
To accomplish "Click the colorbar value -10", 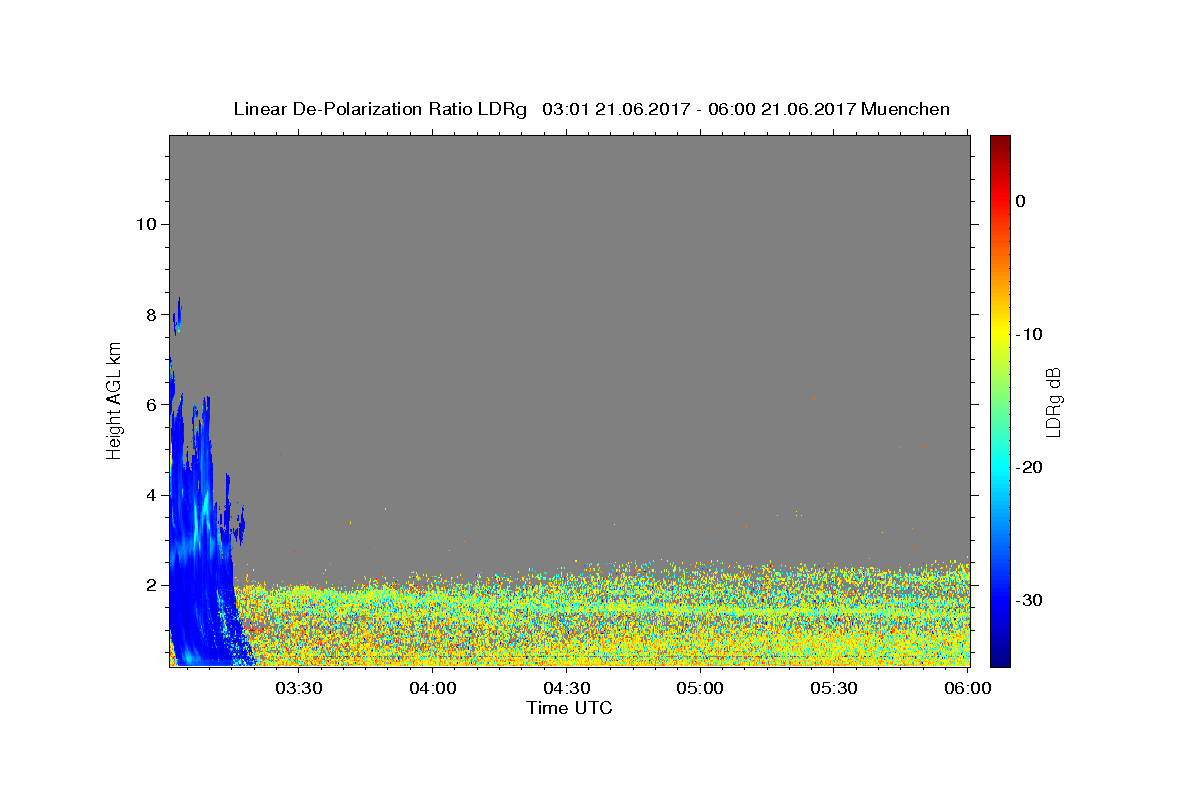I will click(1029, 334).
